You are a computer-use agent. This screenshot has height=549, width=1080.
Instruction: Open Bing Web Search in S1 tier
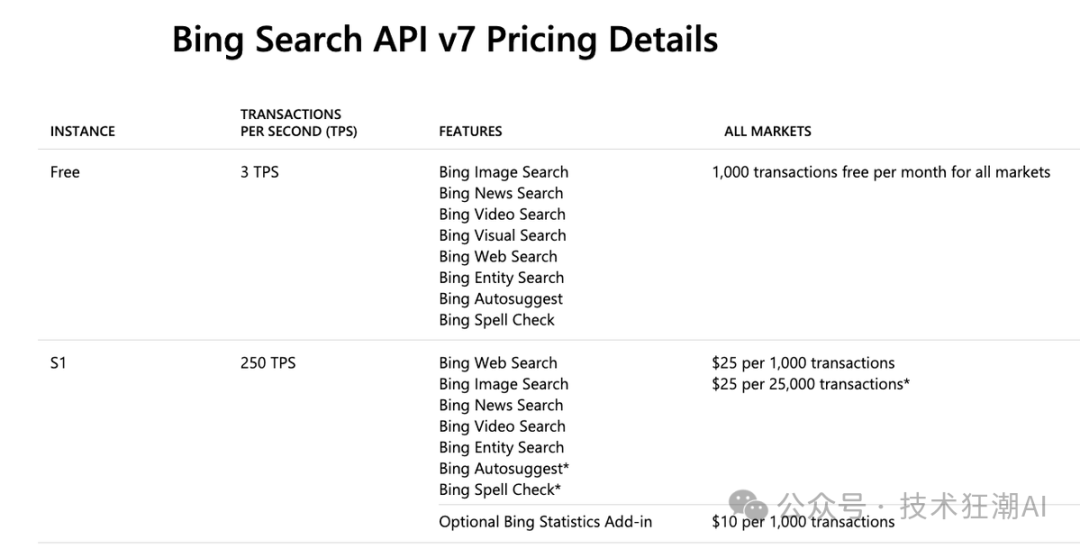coord(498,363)
